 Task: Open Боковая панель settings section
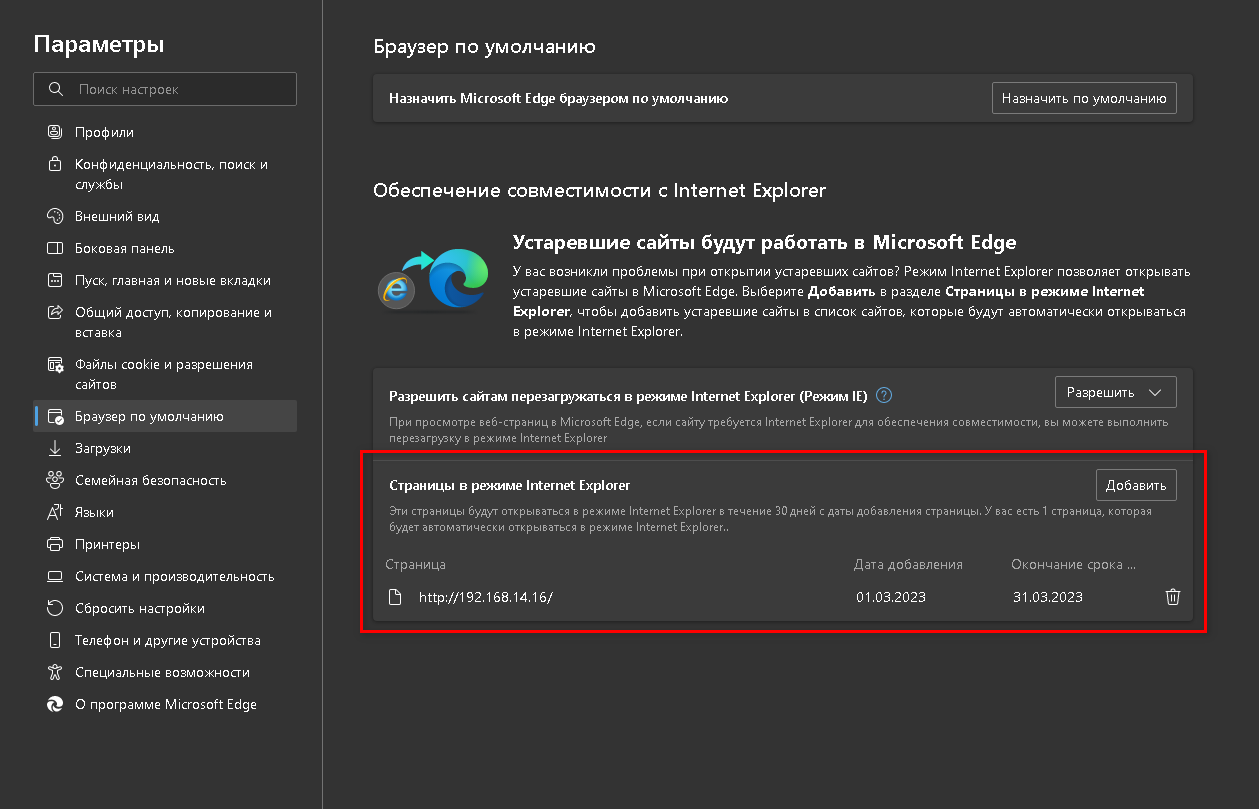[x=124, y=248]
